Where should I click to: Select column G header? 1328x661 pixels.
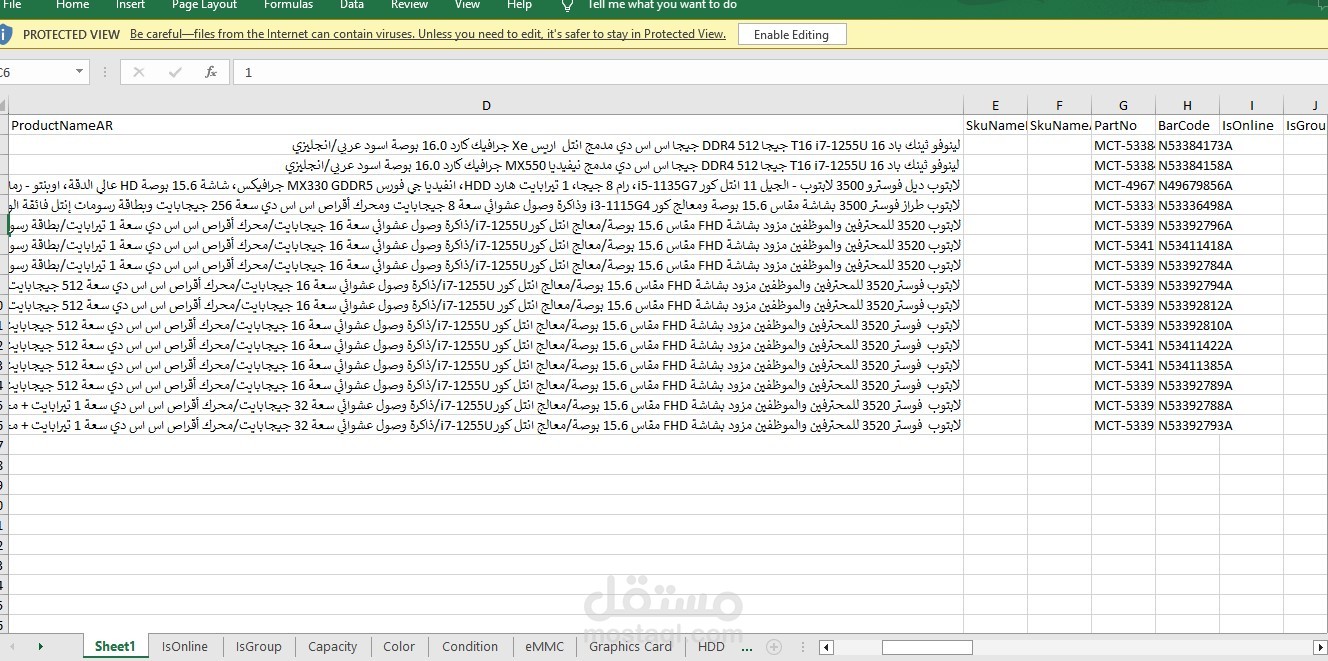(x=1124, y=105)
